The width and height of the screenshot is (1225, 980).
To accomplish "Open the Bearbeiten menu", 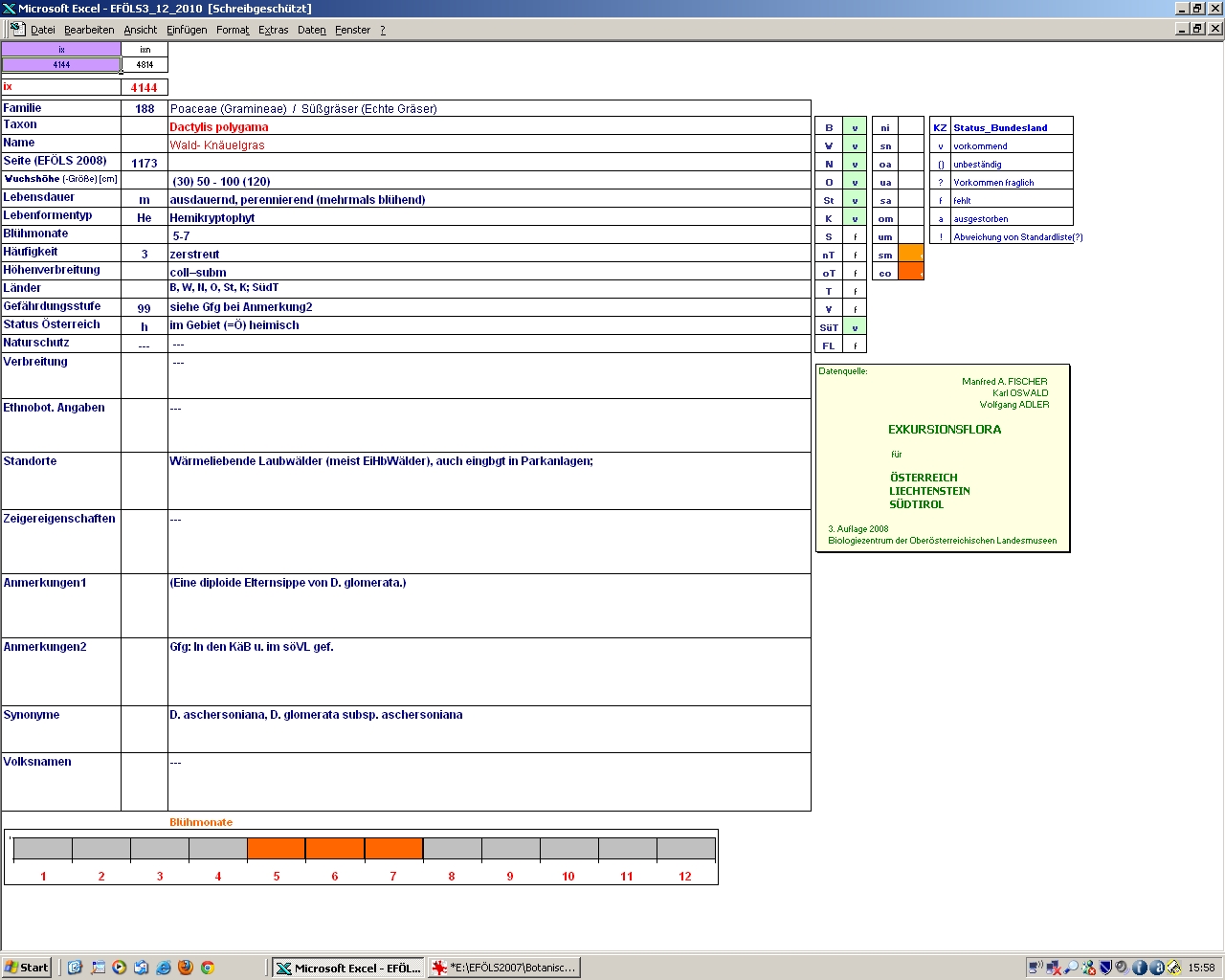I will click(x=89, y=30).
